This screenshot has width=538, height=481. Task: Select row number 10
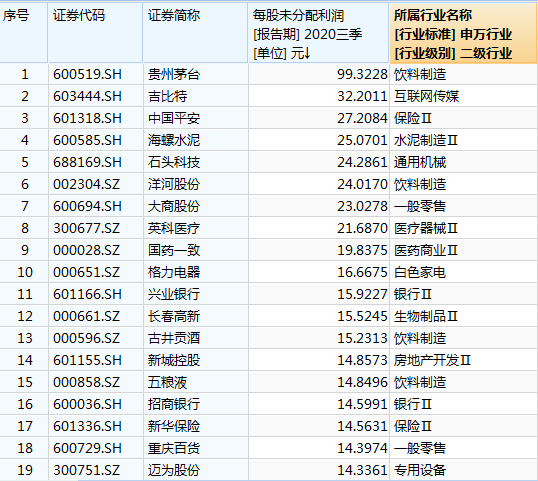tap(24, 272)
